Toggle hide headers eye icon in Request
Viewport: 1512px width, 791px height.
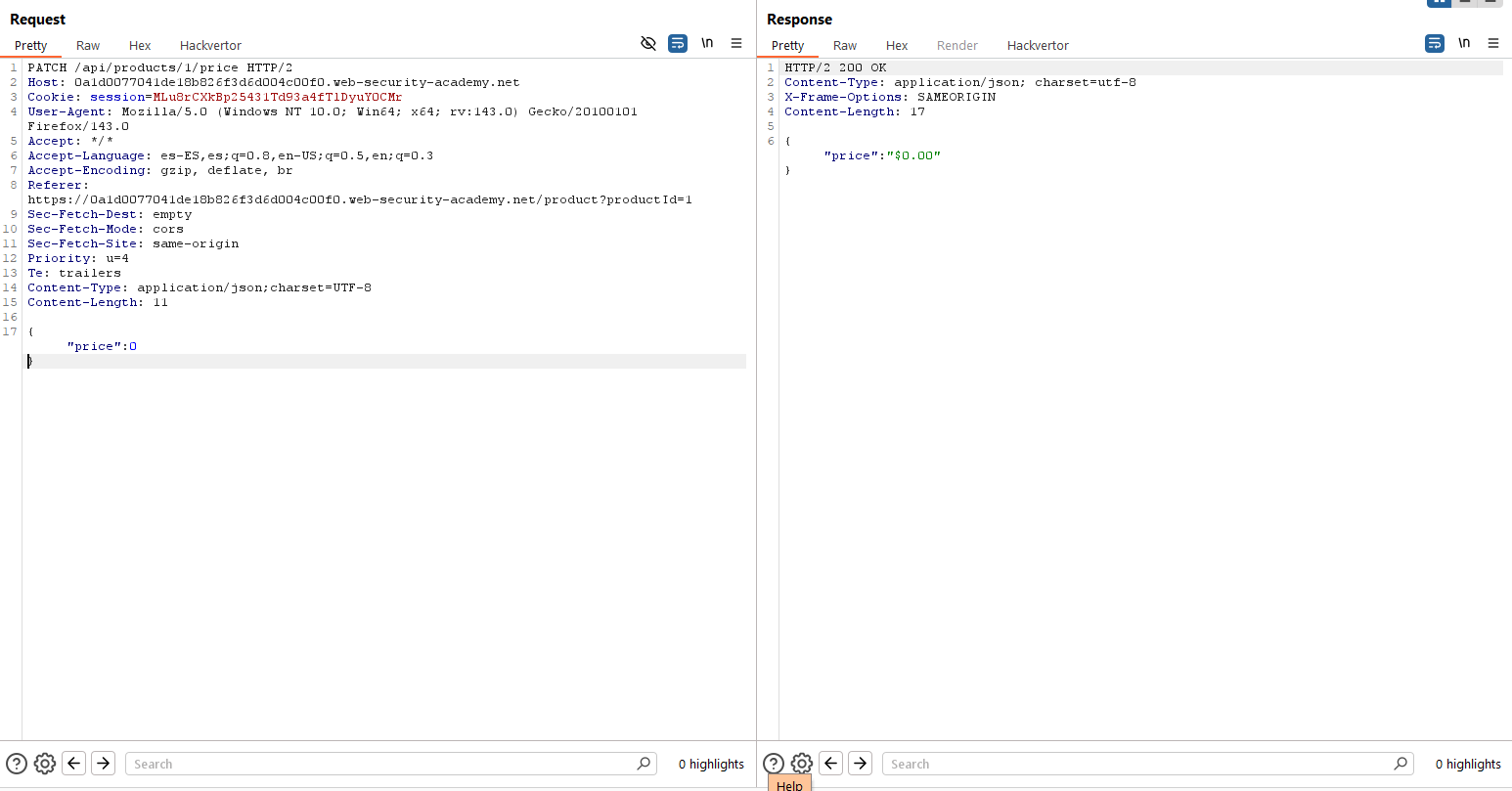[x=647, y=43]
